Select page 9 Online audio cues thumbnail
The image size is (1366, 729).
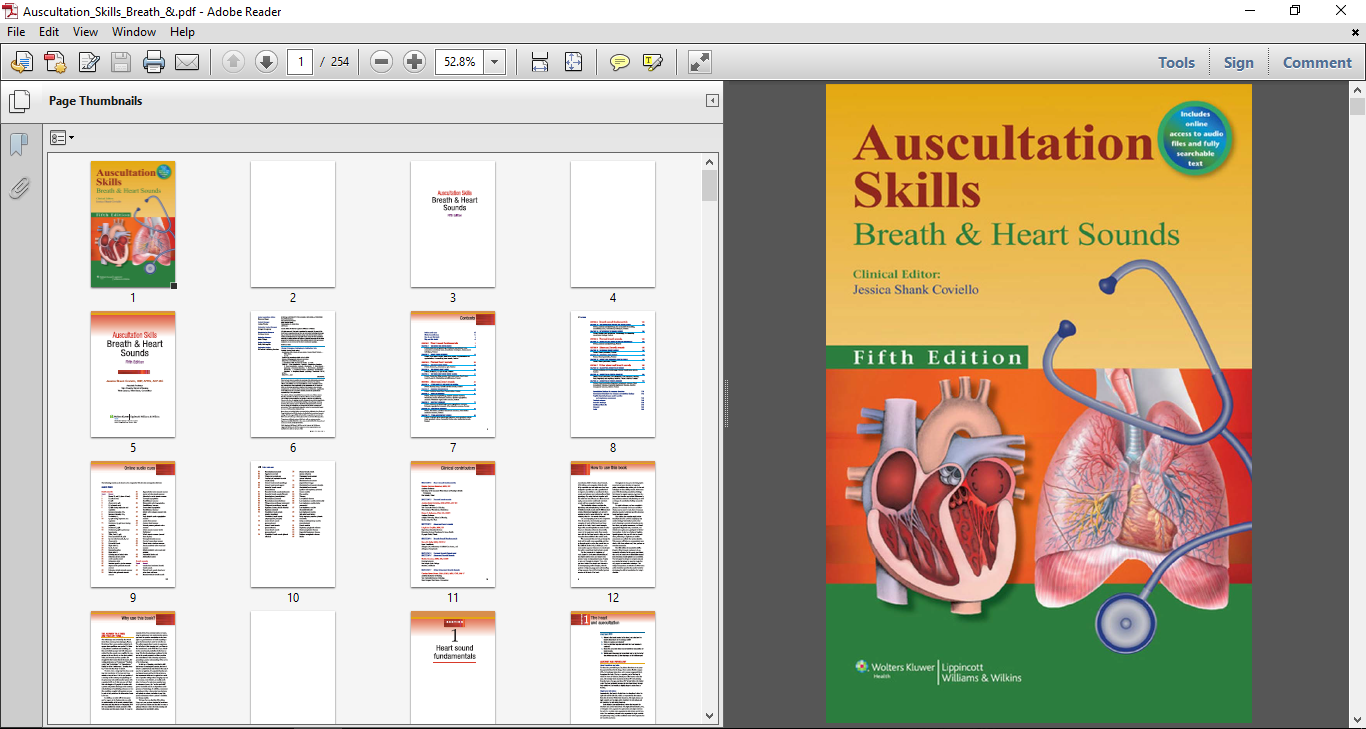click(x=133, y=524)
